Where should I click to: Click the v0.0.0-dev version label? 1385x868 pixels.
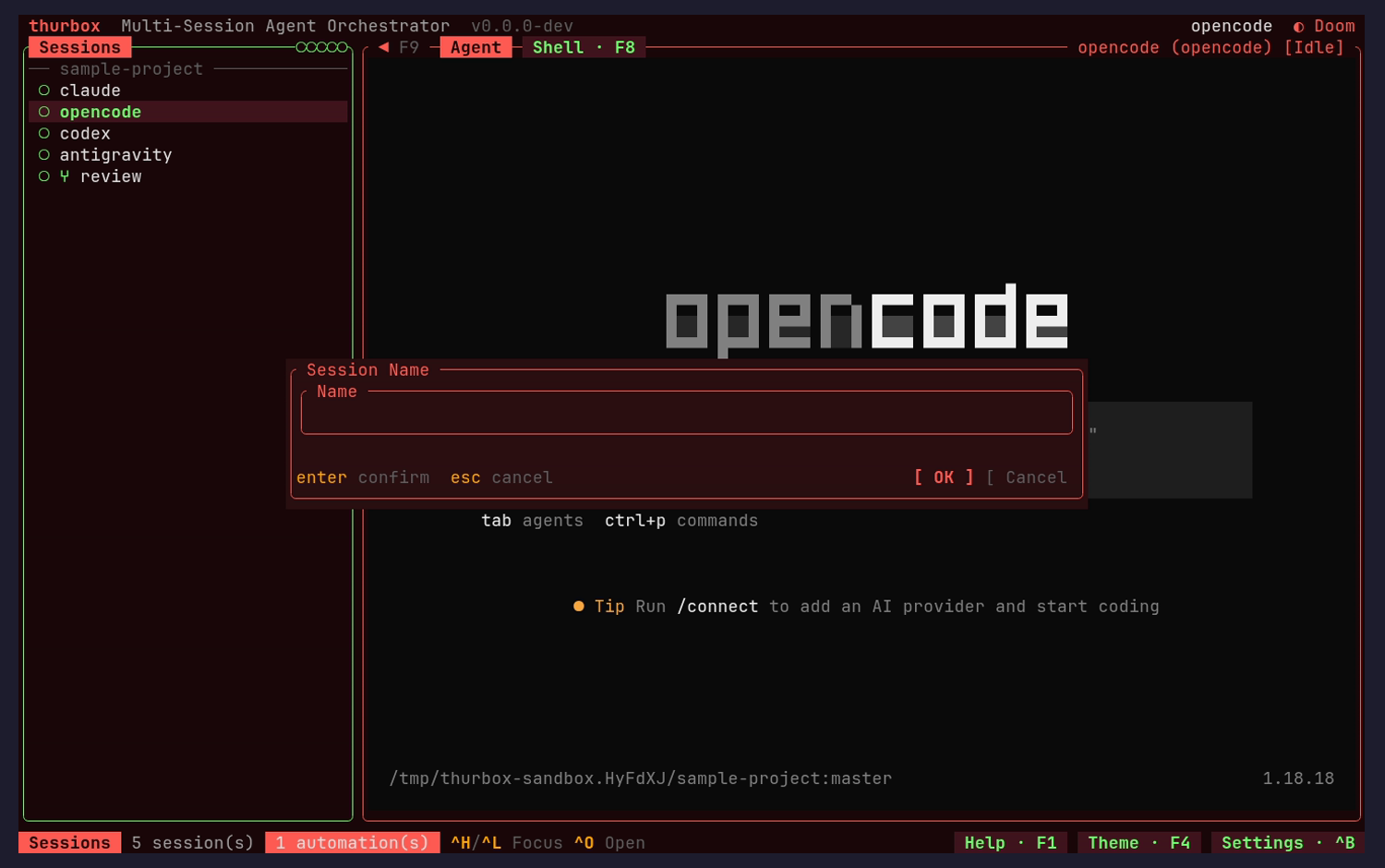(522, 26)
